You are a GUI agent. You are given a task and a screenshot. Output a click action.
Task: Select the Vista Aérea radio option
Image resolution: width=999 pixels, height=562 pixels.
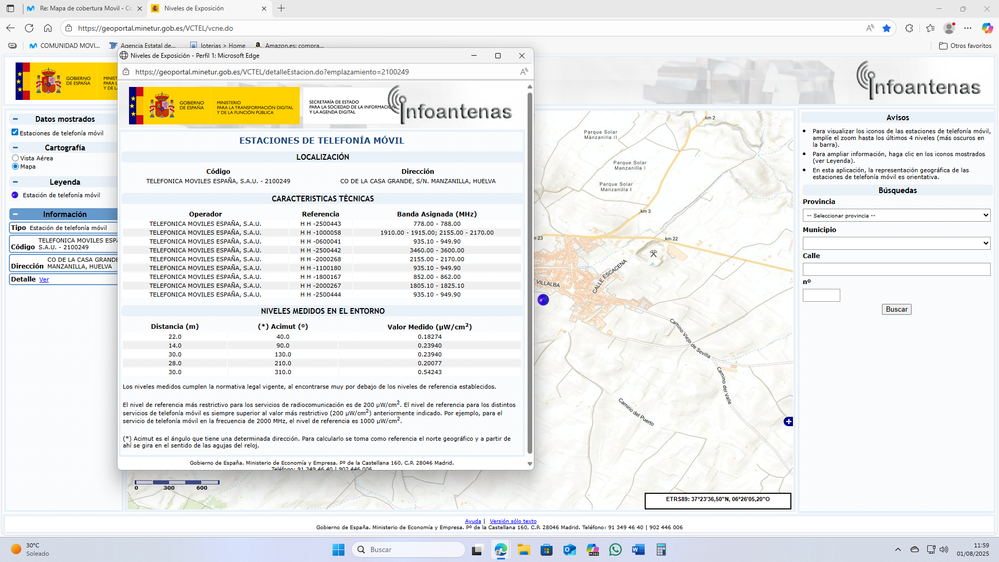click(x=15, y=158)
